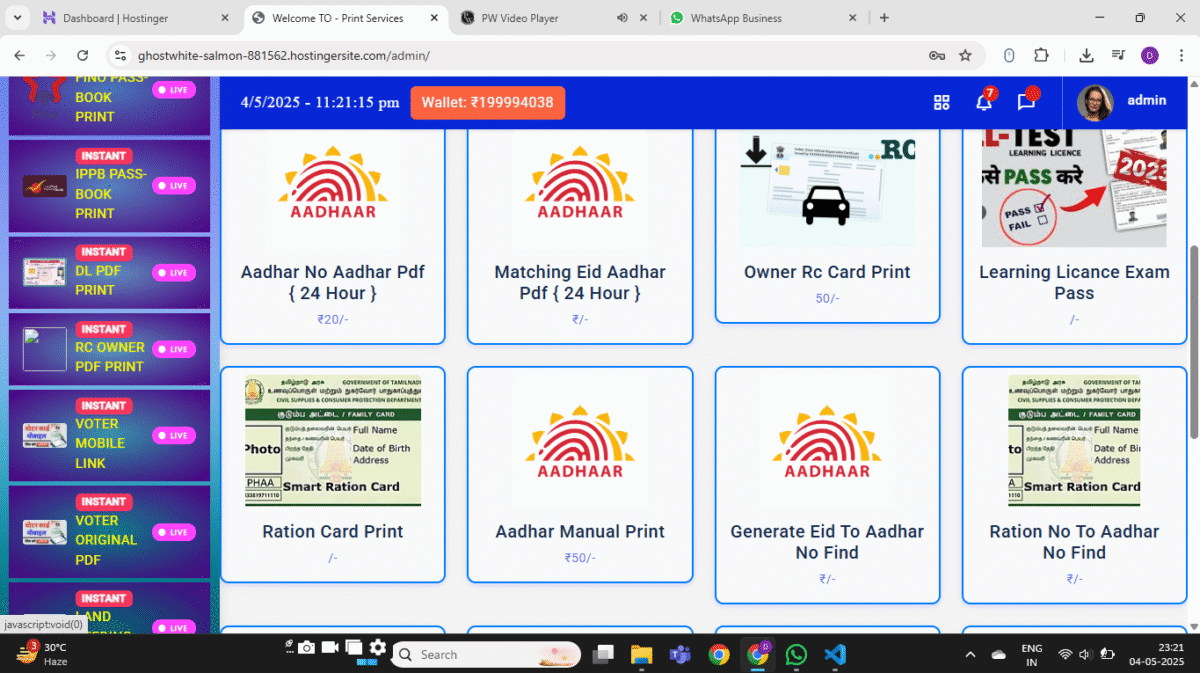The width and height of the screenshot is (1200, 673).
Task: Open the browser extensions puzzle icon
Action: (x=1041, y=56)
